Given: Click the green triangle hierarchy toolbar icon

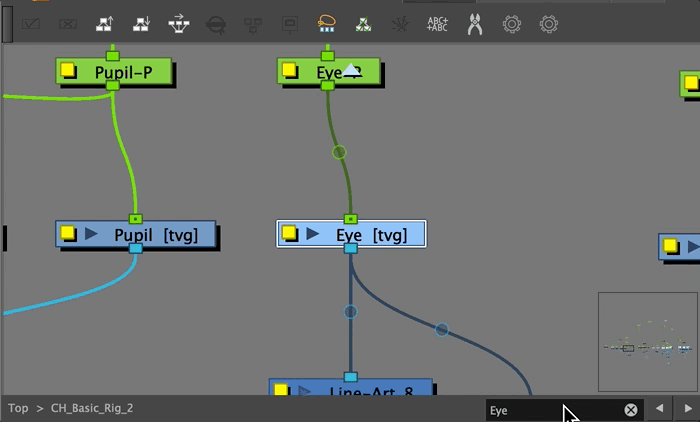Looking at the screenshot, I should click(x=363, y=24).
